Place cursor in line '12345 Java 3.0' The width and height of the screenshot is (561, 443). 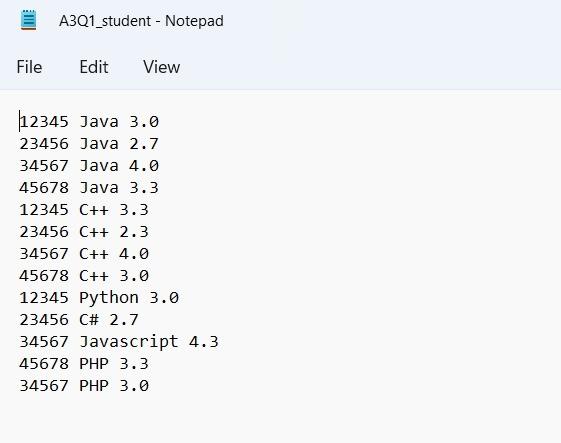tap(89, 122)
